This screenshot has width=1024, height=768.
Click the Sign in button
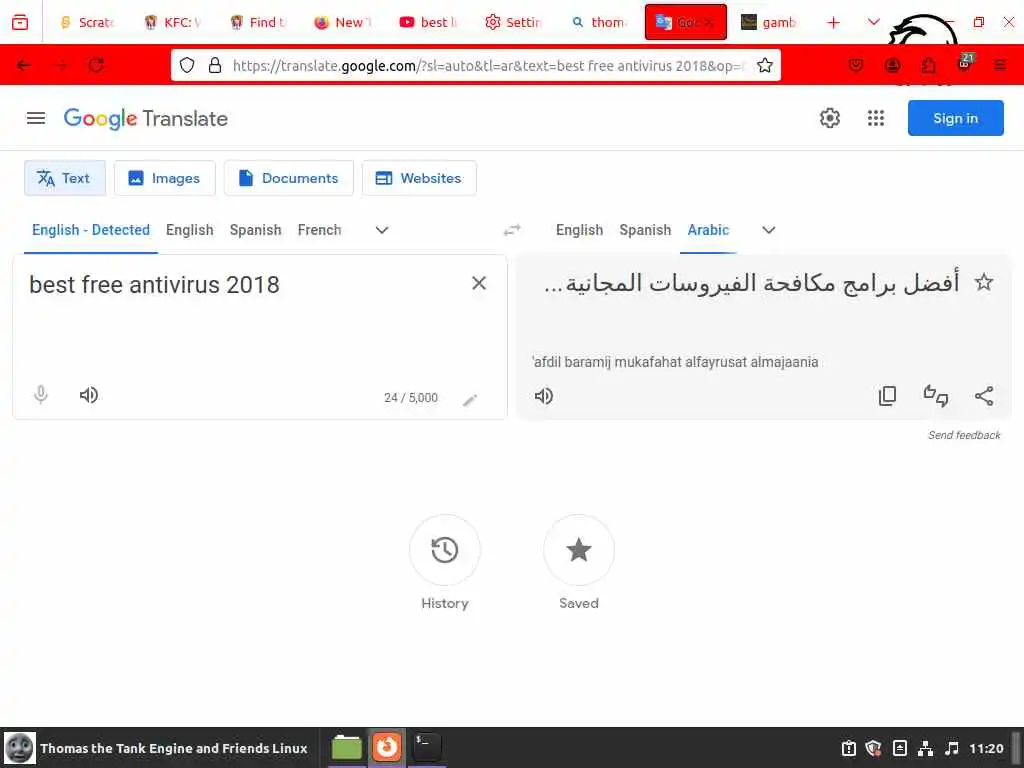pyautogui.click(x=955, y=118)
